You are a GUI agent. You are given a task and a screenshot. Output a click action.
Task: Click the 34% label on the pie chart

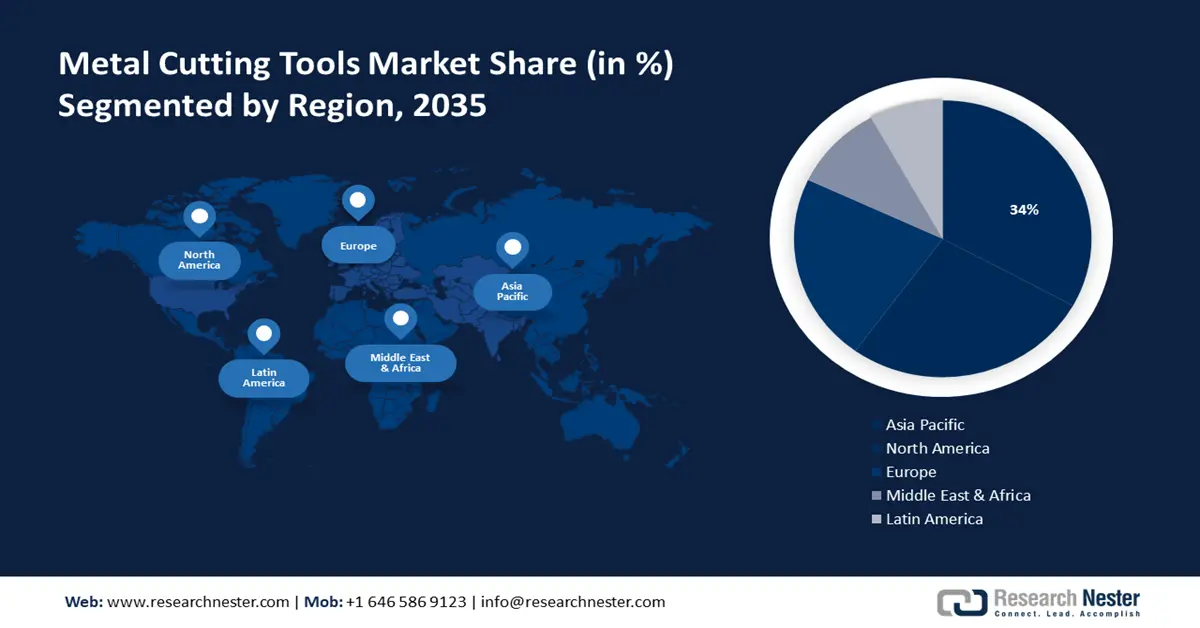pyautogui.click(x=1024, y=210)
